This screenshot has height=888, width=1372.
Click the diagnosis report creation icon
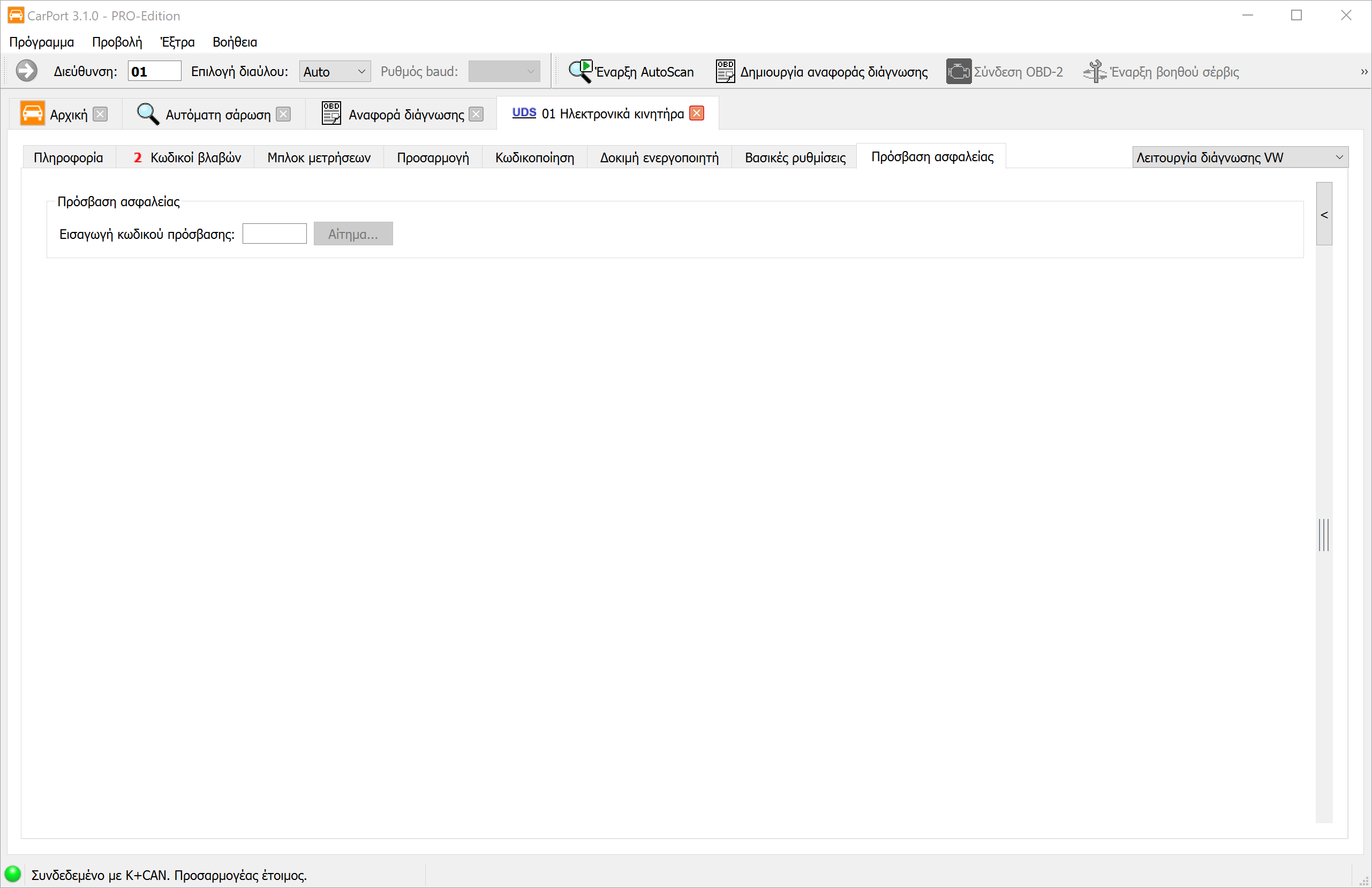pyautogui.click(x=725, y=72)
